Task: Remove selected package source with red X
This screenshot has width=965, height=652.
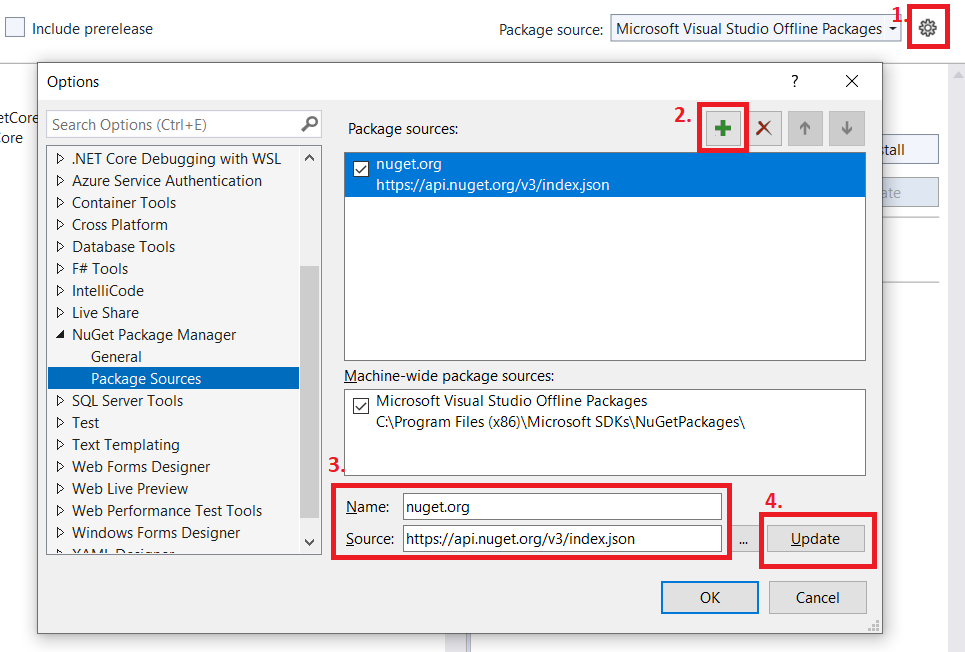Action: (764, 128)
